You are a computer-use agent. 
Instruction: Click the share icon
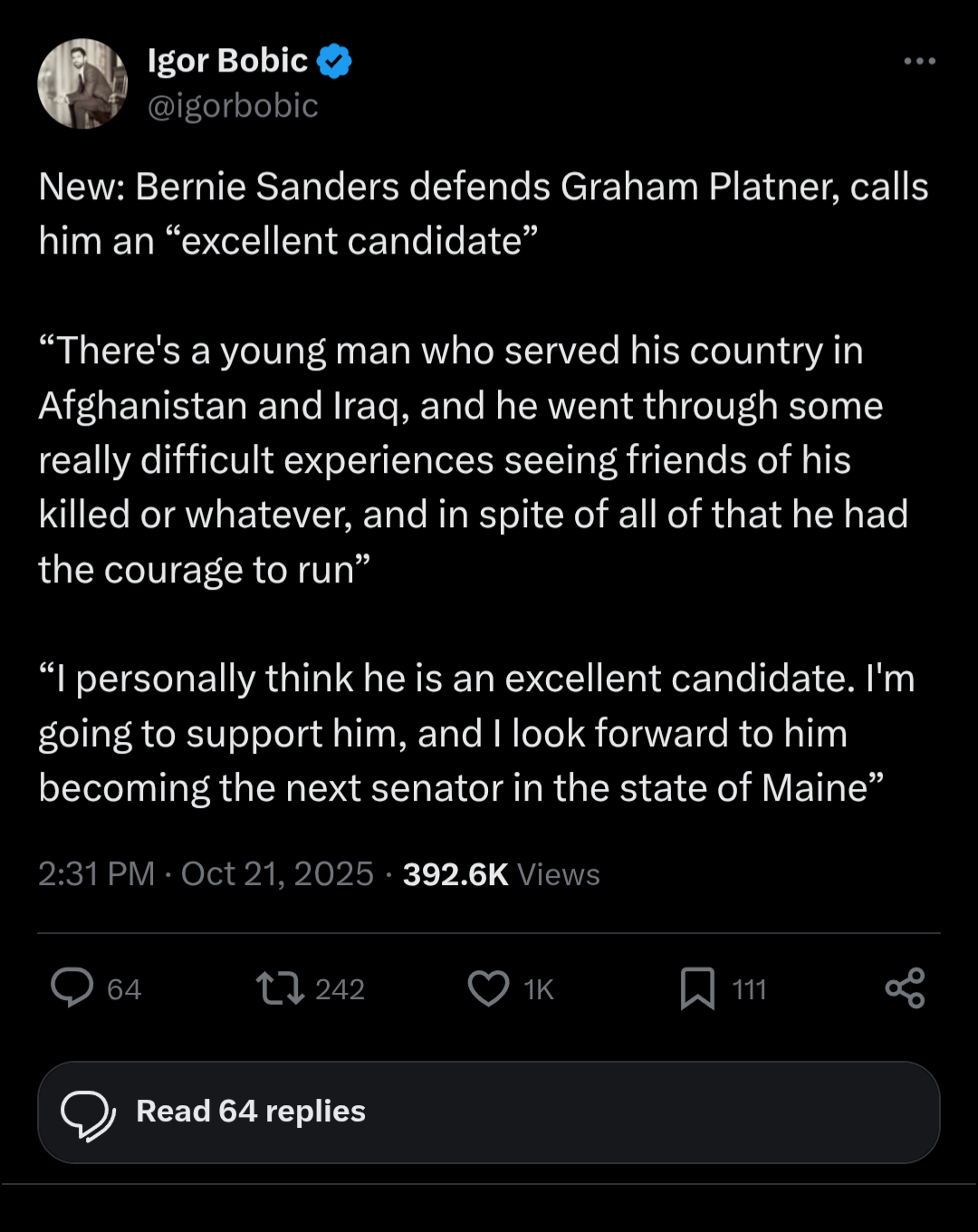[905, 988]
